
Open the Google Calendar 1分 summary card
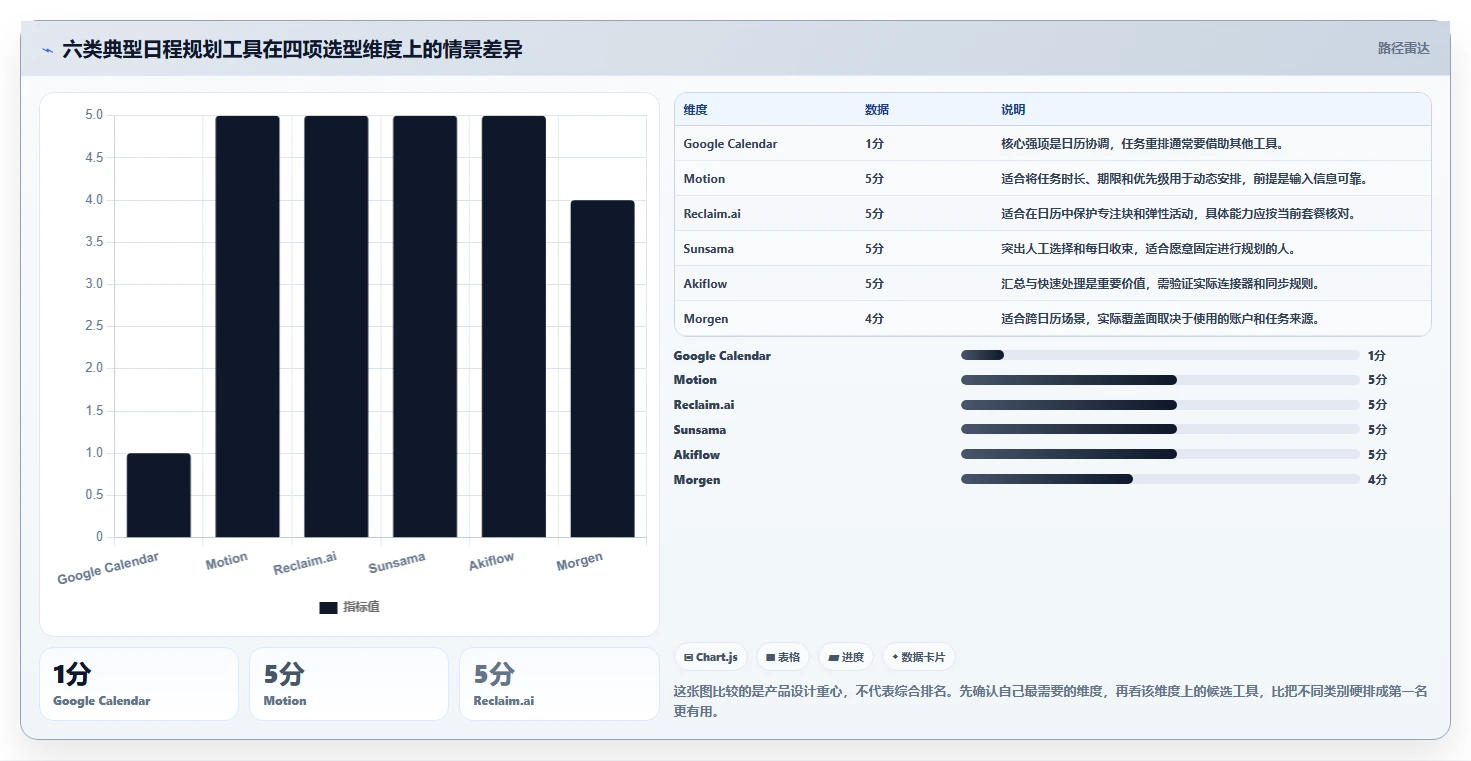139,684
